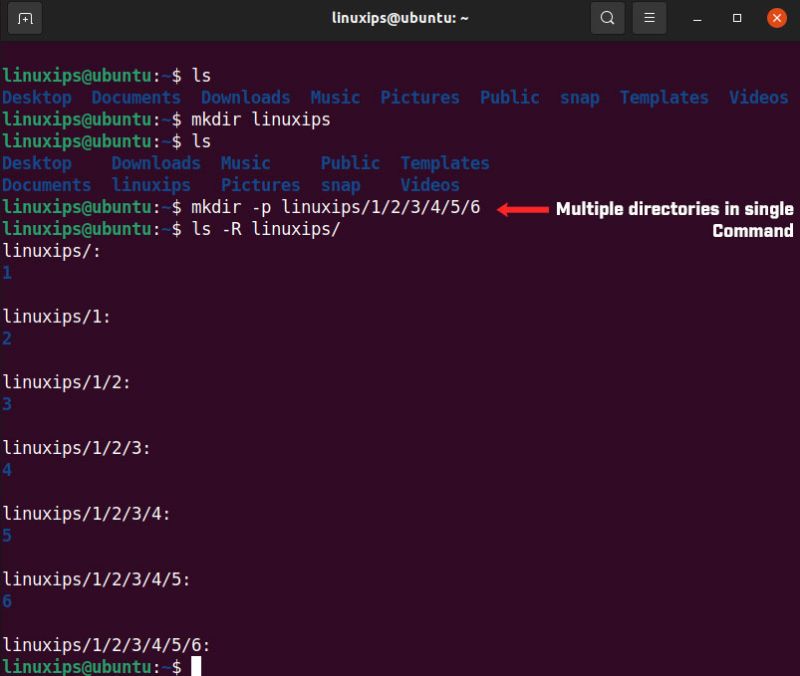The height and width of the screenshot is (676, 800).
Task: Click the Videos entry in the listing
Action: pyautogui.click(x=758, y=97)
